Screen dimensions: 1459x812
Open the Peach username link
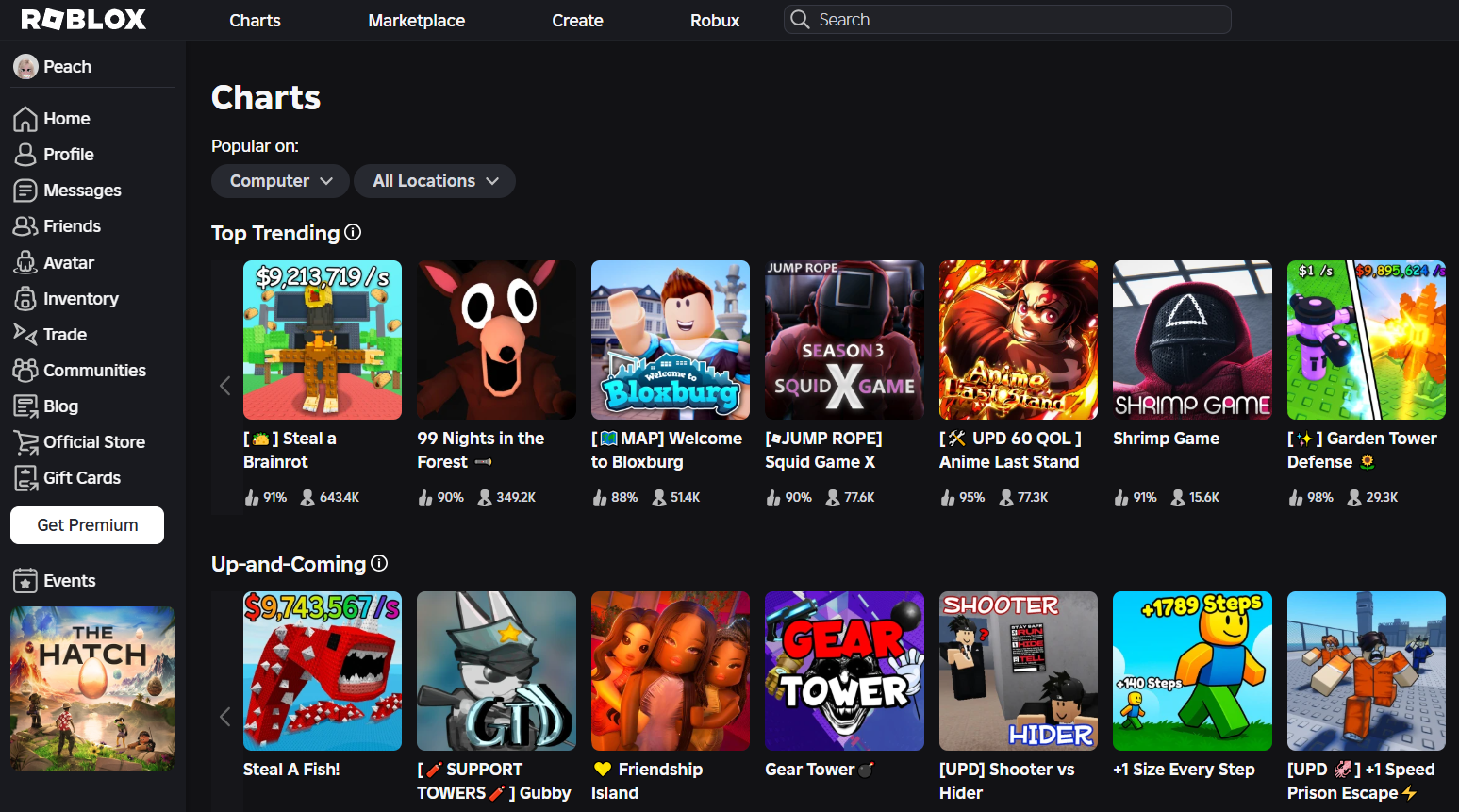tap(67, 67)
